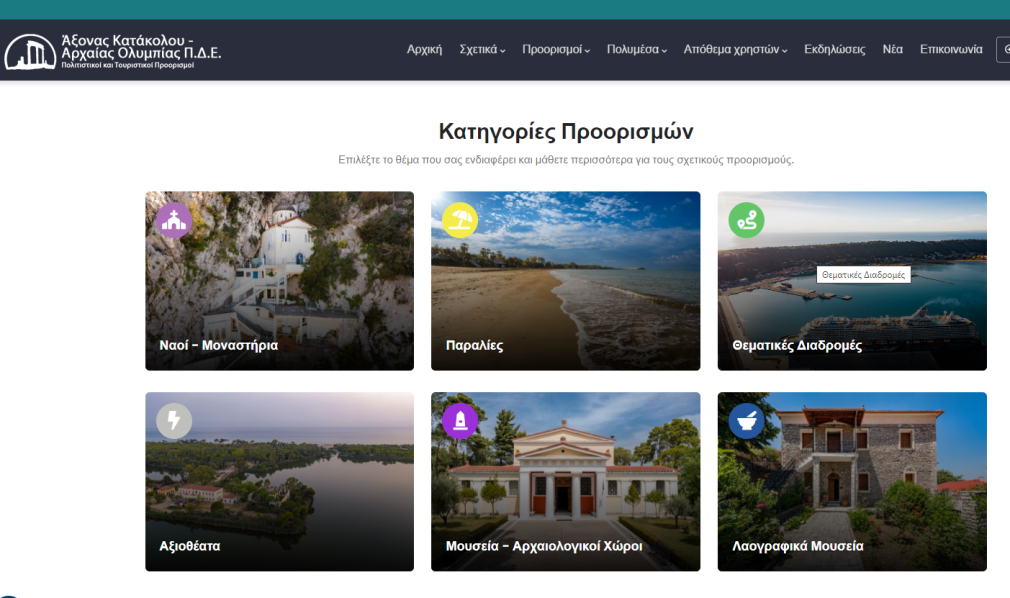Click the blue mortar icon on Λαογραφικά Μουσεία
The width and height of the screenshot is (1010, 598).
click(x=746, y=421)
